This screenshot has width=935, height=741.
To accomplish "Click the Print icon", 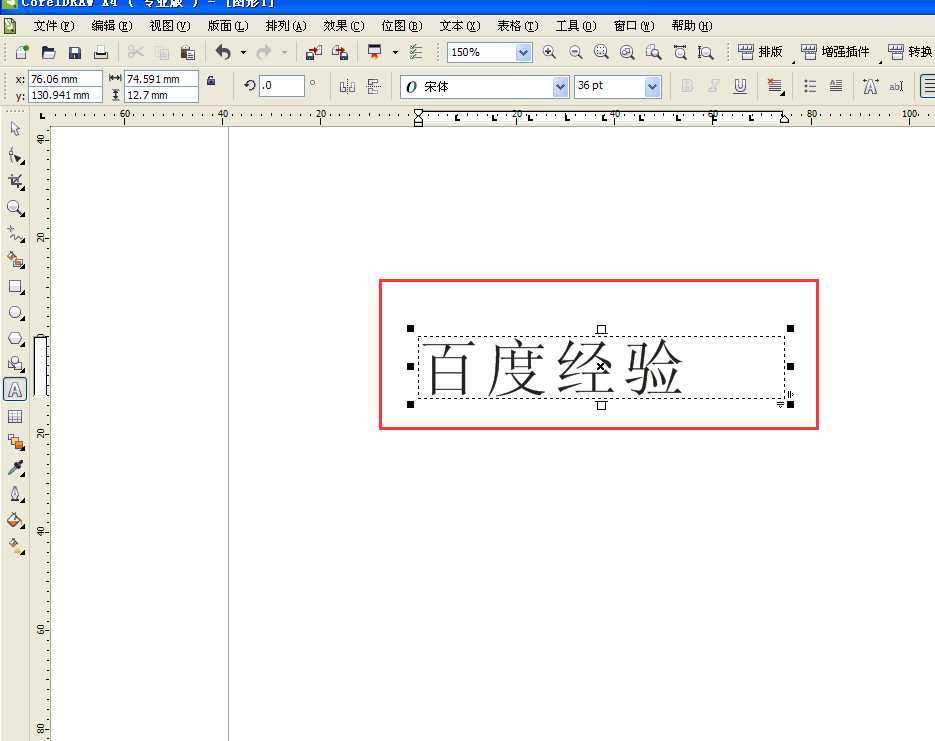I will point(100,51).
